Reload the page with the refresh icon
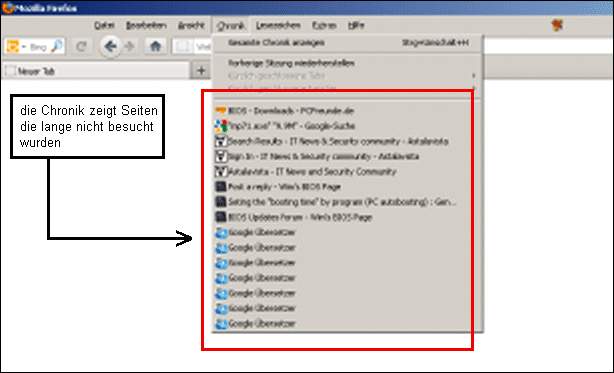The height and width of the screenshot is (373, 614). tap(81, 47)
